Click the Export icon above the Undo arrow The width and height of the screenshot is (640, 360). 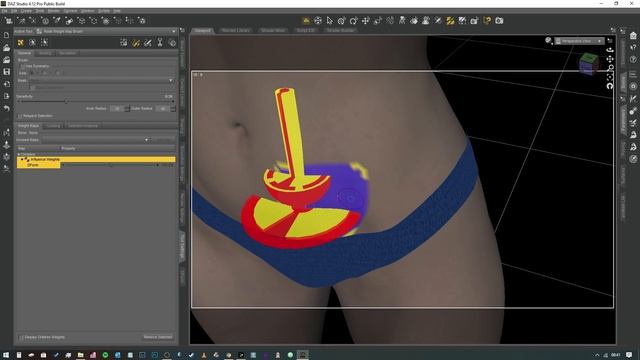(x=7, y=96)
